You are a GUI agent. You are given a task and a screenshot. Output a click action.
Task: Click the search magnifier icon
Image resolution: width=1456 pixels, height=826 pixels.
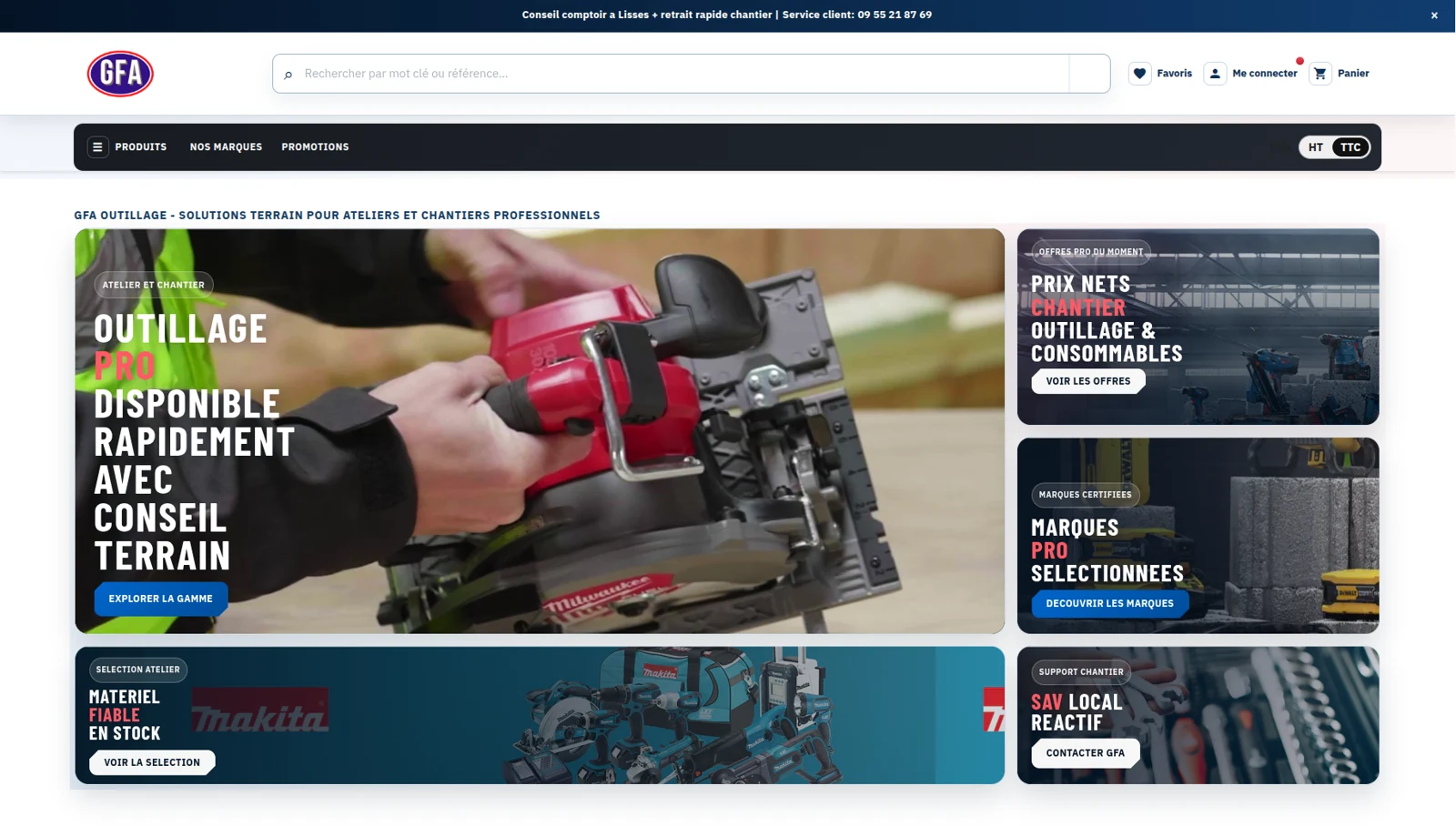click(x=288, y=75)
